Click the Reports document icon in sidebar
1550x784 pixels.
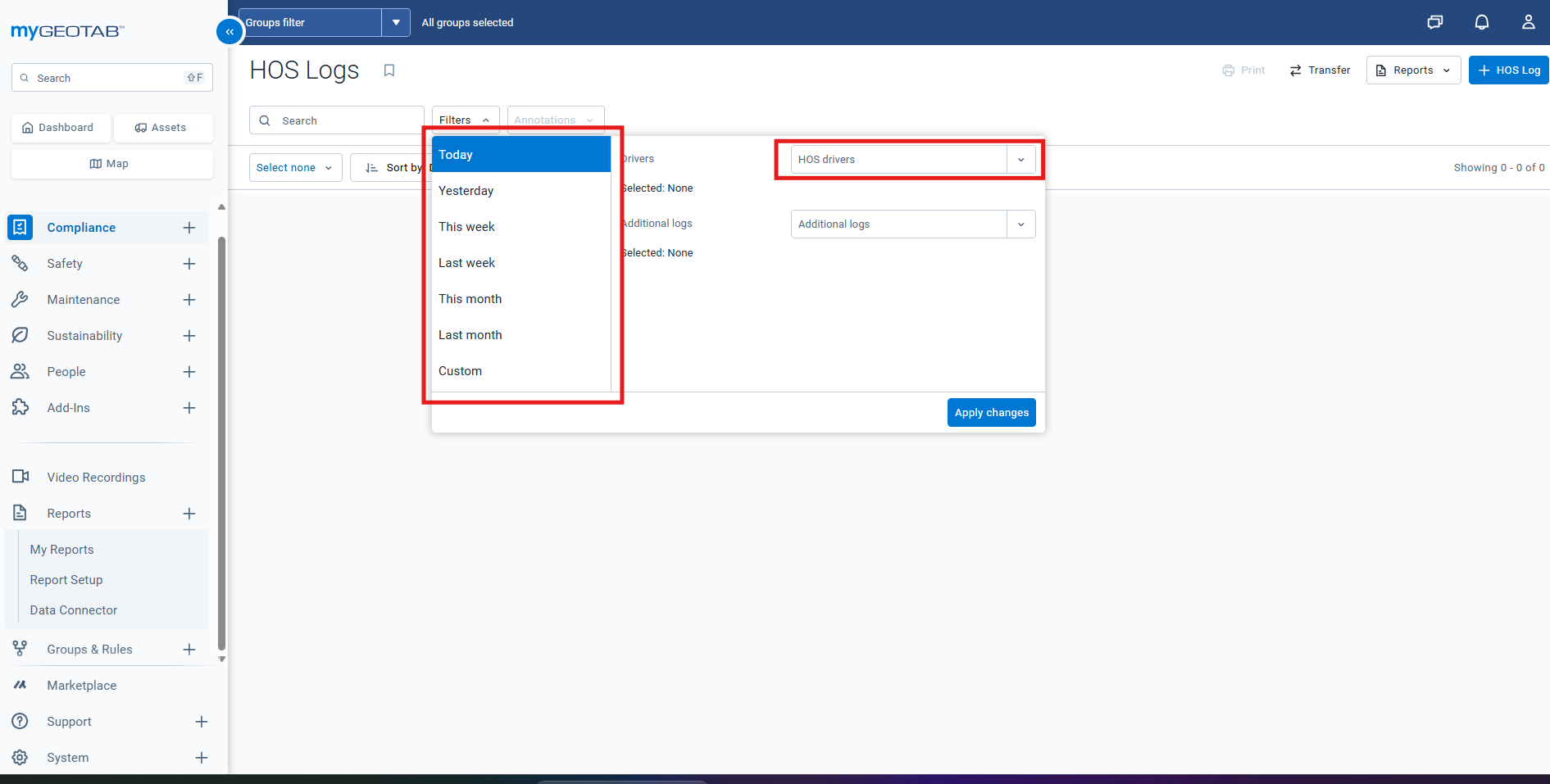click(x=20, y=513)
